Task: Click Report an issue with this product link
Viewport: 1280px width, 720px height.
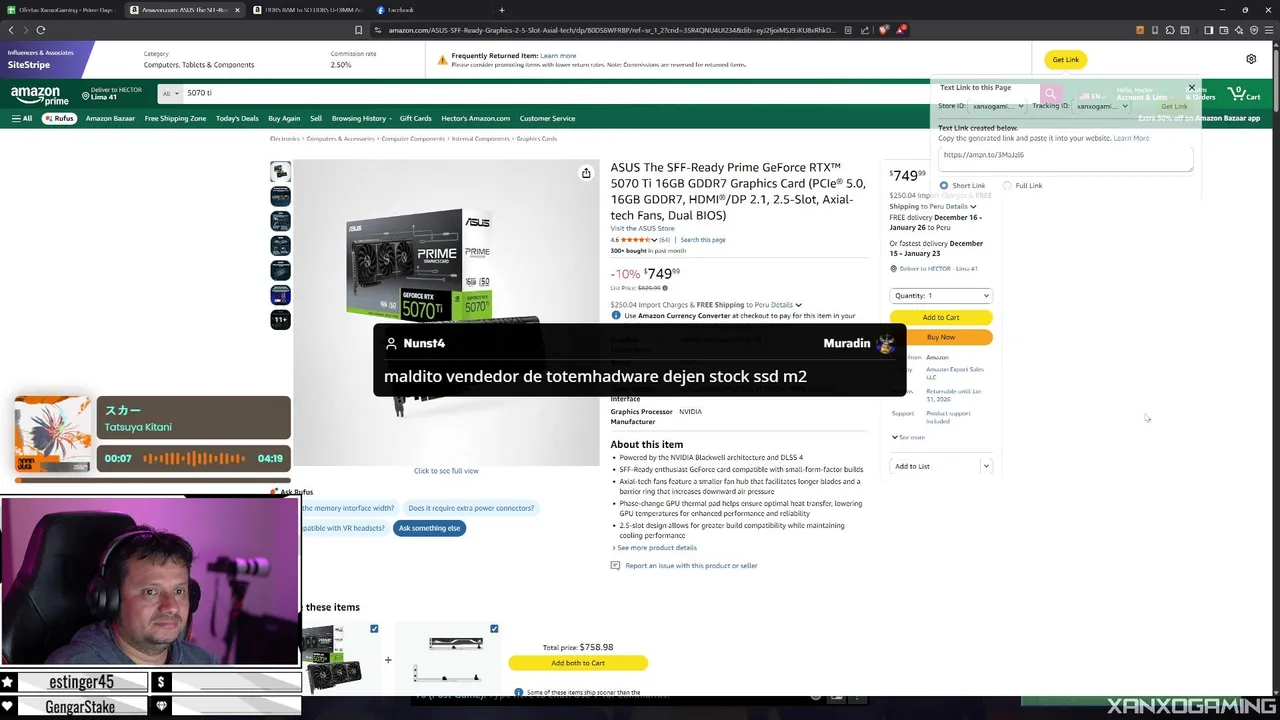Action: [x=691, y=566]
